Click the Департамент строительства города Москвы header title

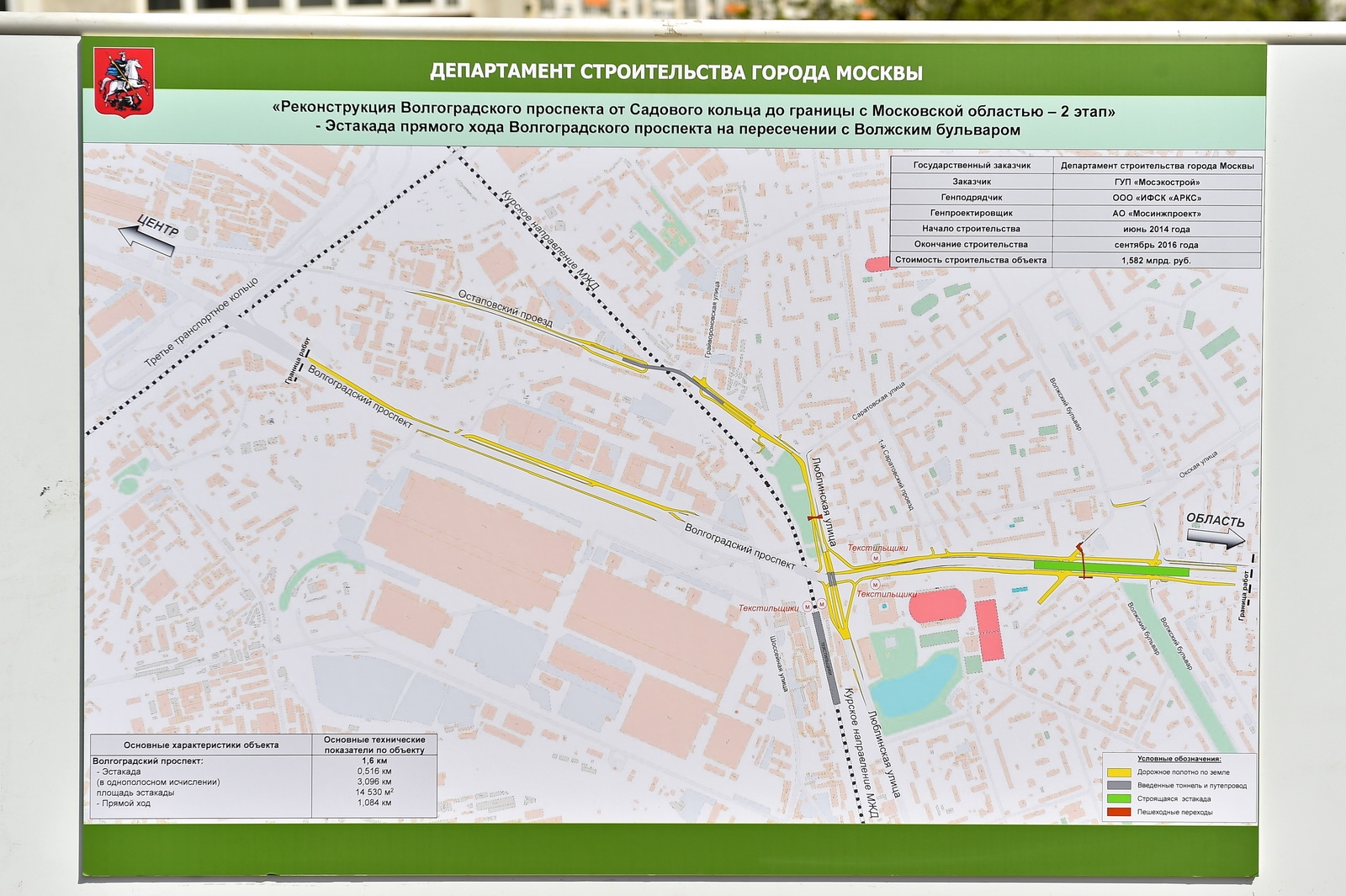pos(676,72)
